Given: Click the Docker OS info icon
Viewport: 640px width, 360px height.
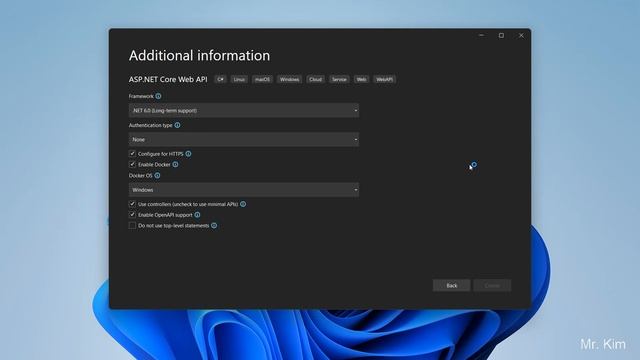Looking at the screenshot, I should coord(157,176).
